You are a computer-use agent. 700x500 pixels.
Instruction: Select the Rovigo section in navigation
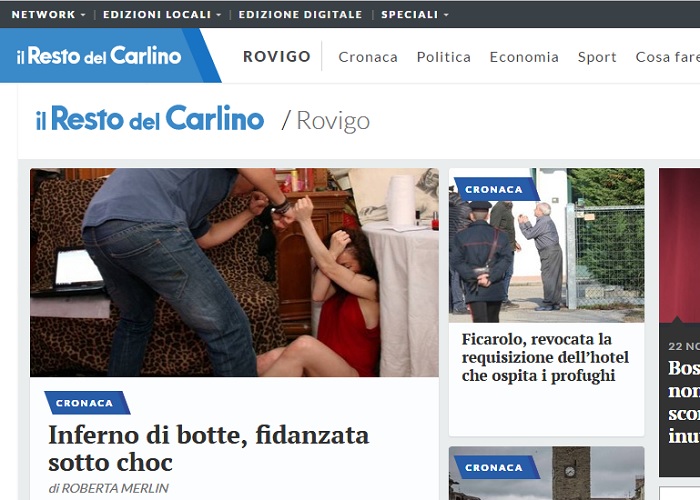click(x=277, y=57)
